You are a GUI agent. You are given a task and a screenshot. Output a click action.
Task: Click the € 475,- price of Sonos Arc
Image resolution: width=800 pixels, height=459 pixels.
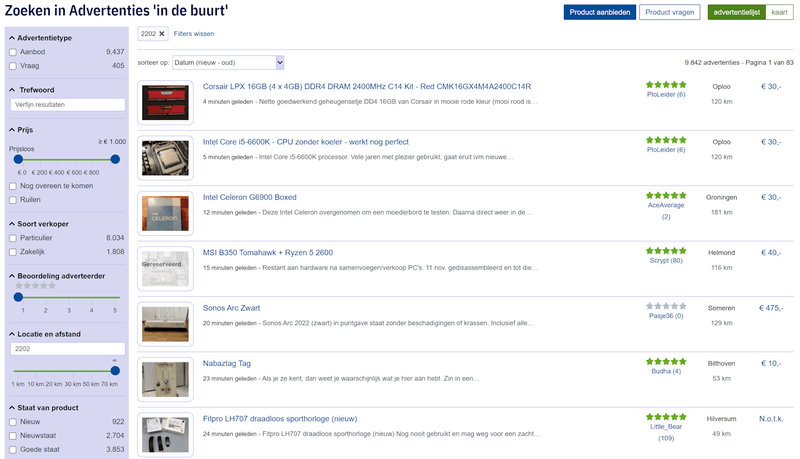pyautogui.click(x=770, y=308)
